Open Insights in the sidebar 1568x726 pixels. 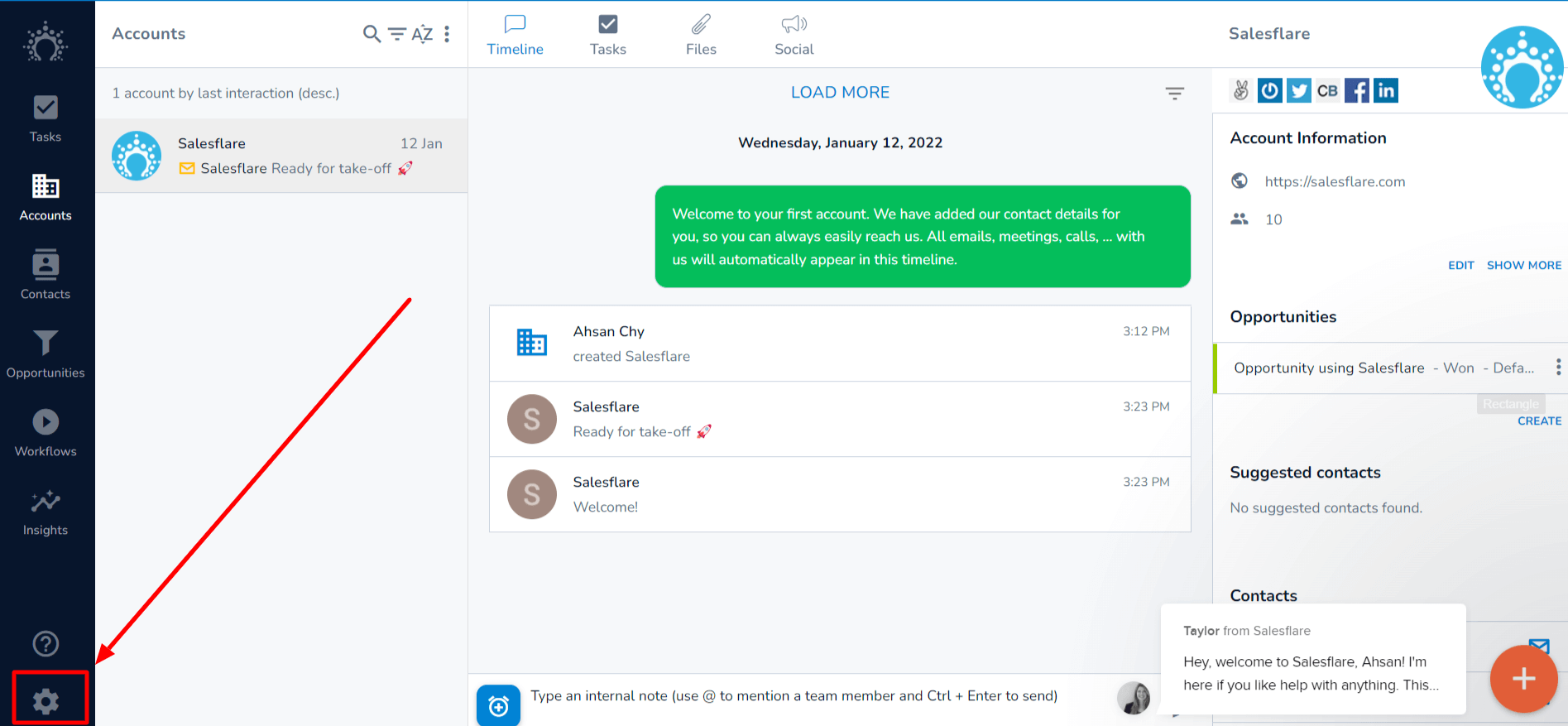(x=46, y=512)
